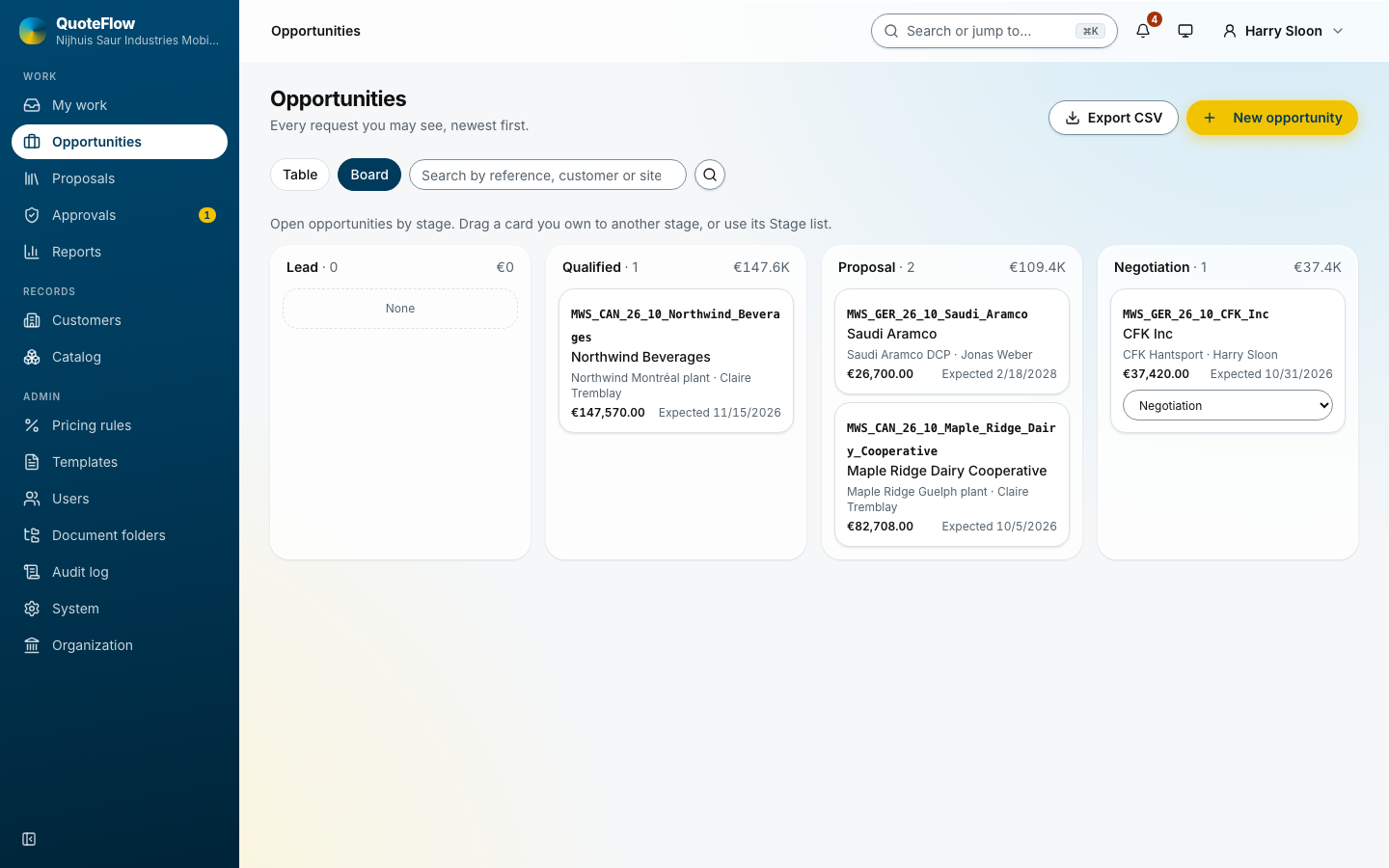Focus the Search or jump to box
Image resolution: width=1389 pixels, height=868 pixels.
tap(994, 31)
